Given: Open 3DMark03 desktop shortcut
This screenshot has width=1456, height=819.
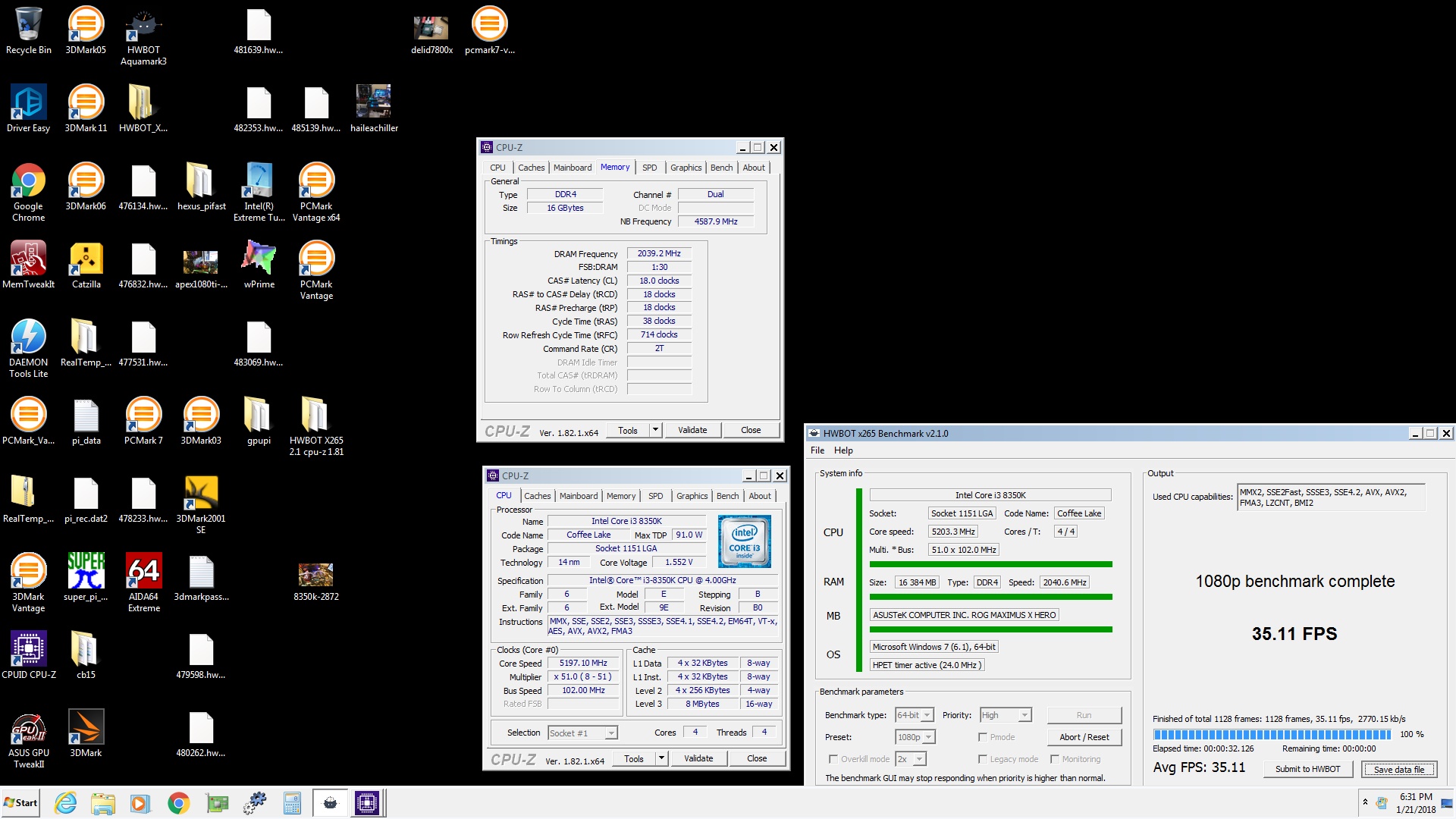Looking at the screenshot, I should [x=201, y=421].
